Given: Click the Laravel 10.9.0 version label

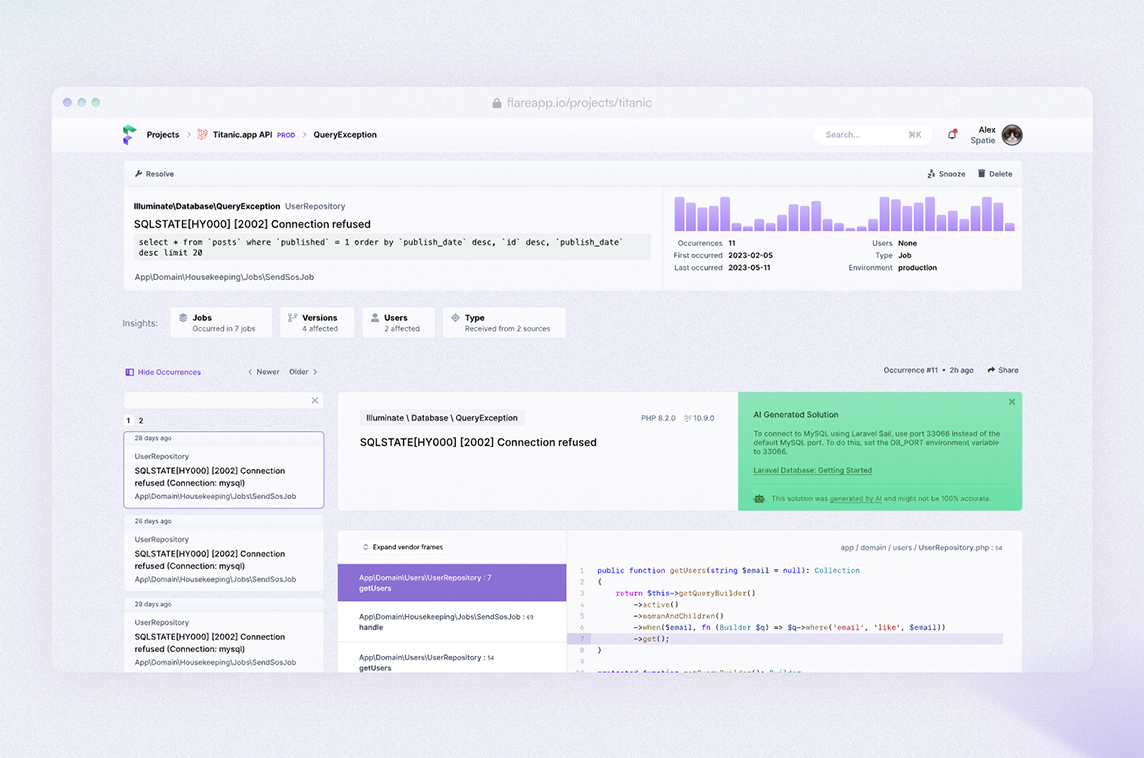Looking at the screenshot, I should (699, 418).
